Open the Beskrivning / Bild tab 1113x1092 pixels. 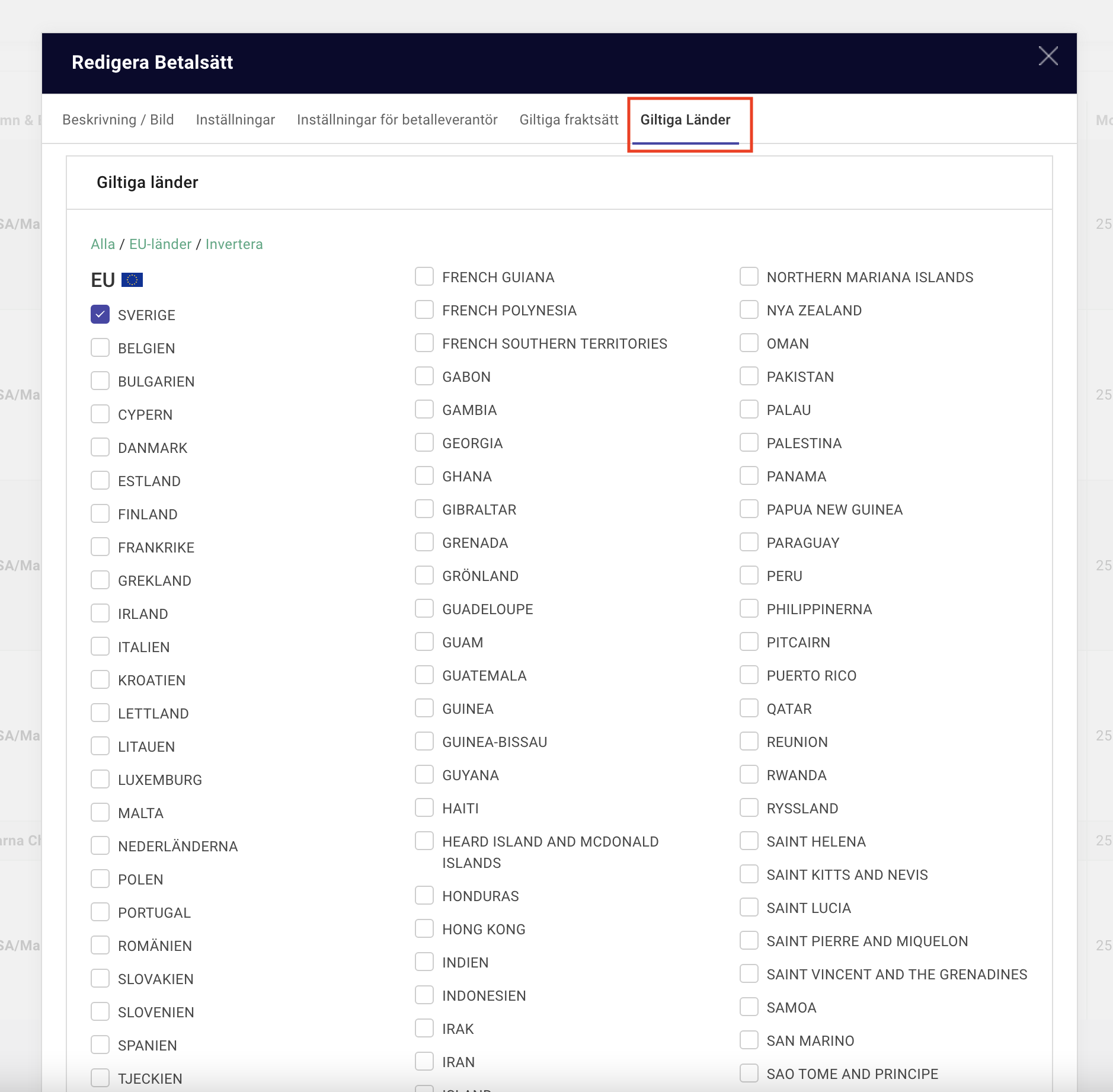click(x=118, y=120)
